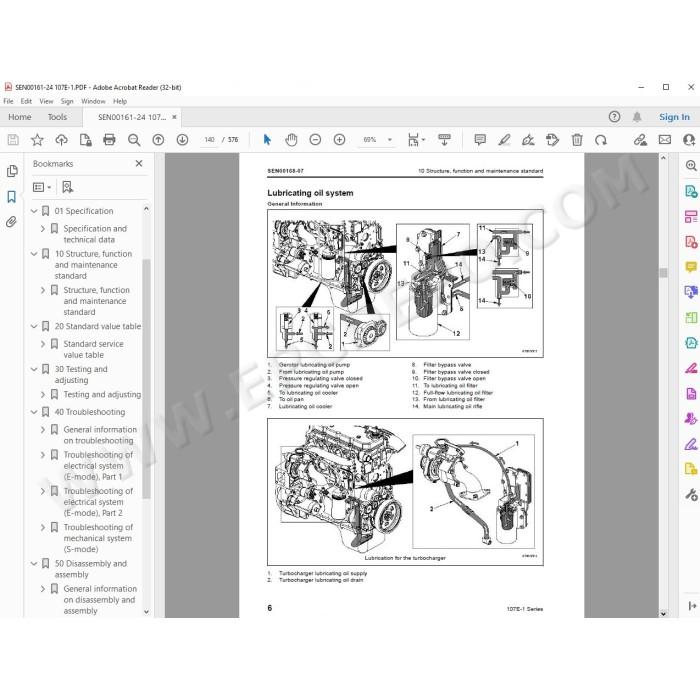
Task: Toggle the Bookmarks panel icon
Action: [x=12, y=196]
